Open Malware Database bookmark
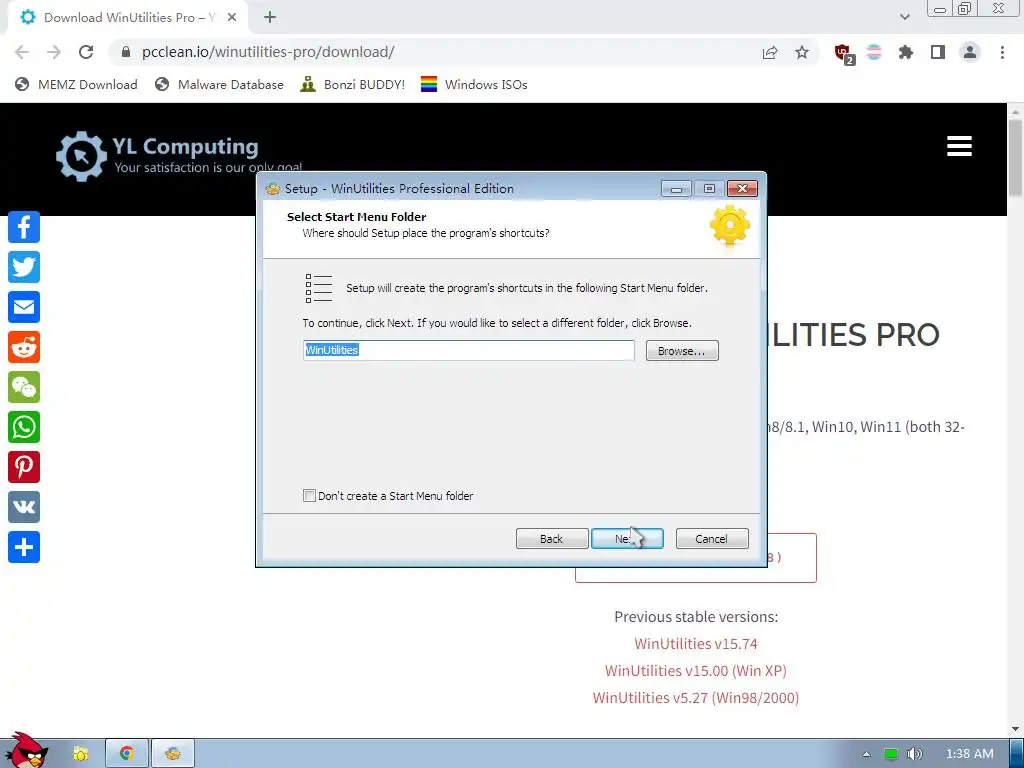Screen dimensions: 1024x768 [219, 84]
